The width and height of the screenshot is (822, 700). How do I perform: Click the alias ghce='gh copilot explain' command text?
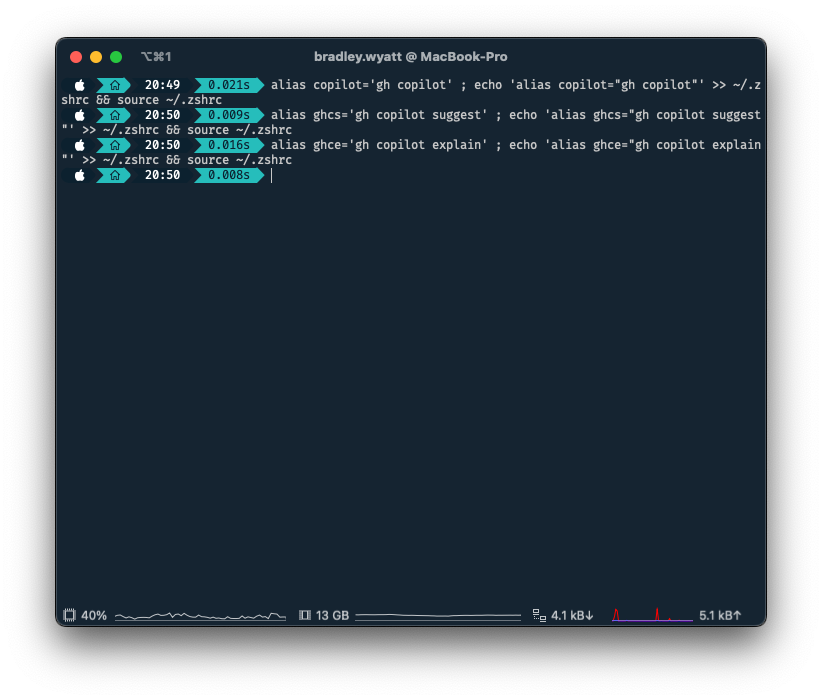(x=380, y=145)
